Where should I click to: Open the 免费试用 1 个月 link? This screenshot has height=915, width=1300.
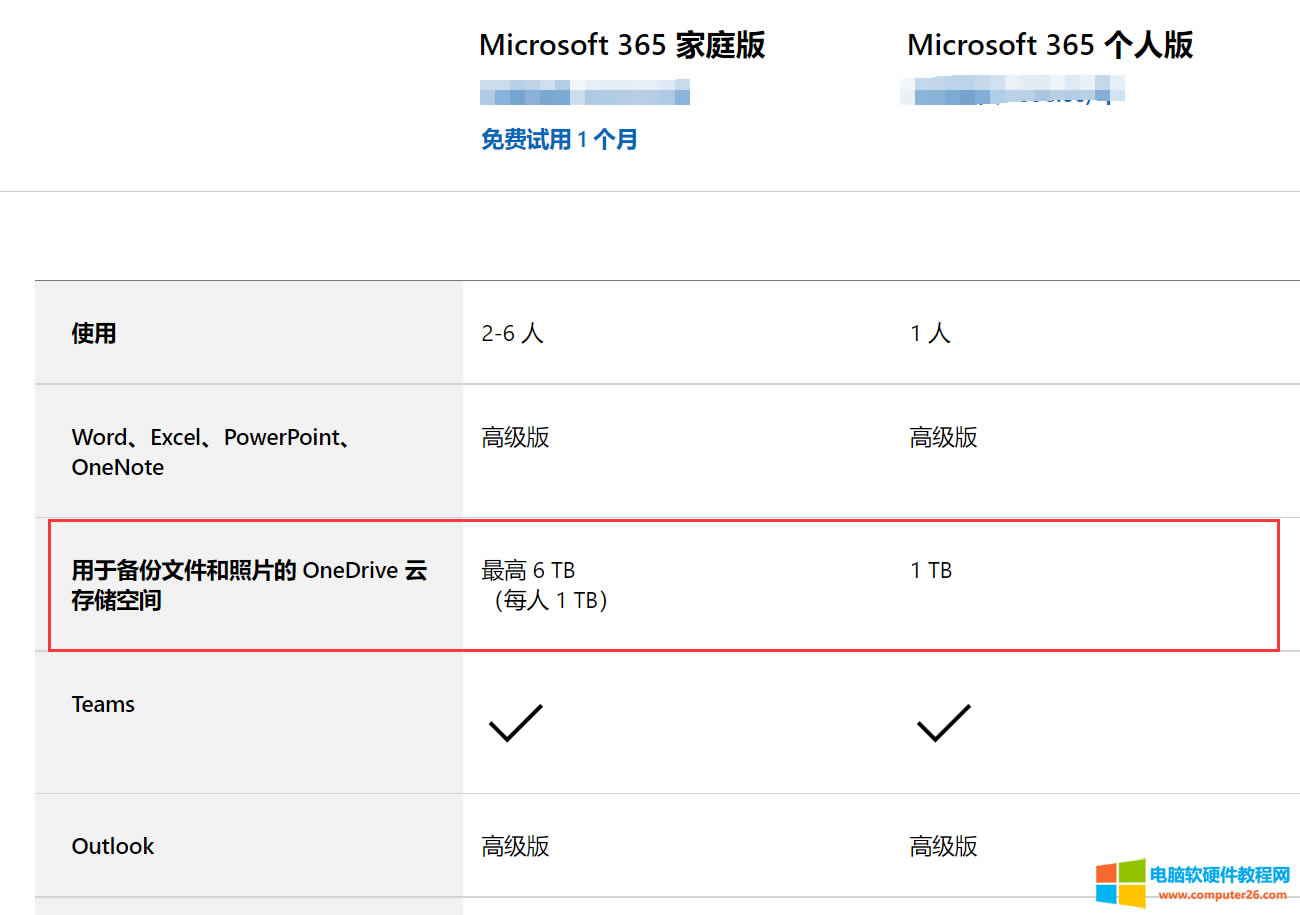[x=559, y=139]
